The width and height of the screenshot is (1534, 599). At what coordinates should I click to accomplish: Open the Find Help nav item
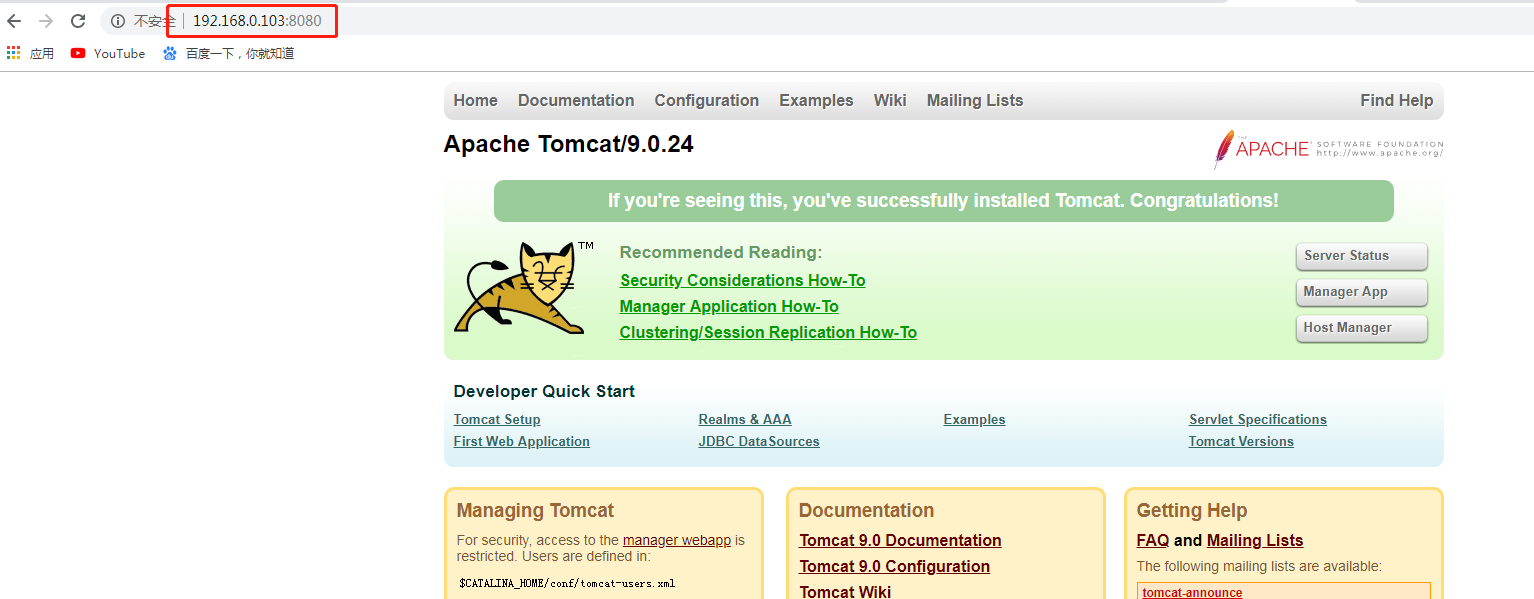[1396, 100]
